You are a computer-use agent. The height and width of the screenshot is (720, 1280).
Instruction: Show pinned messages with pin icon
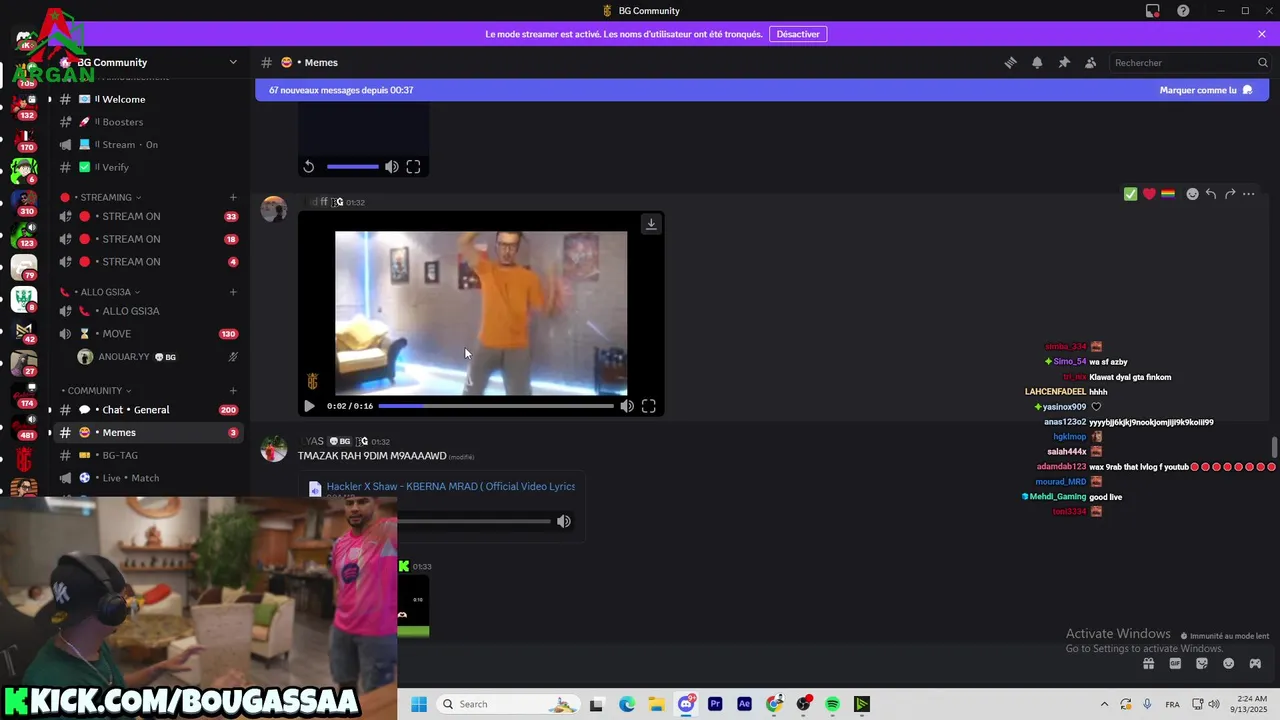pyautogui.click(x=1064, y=62)
